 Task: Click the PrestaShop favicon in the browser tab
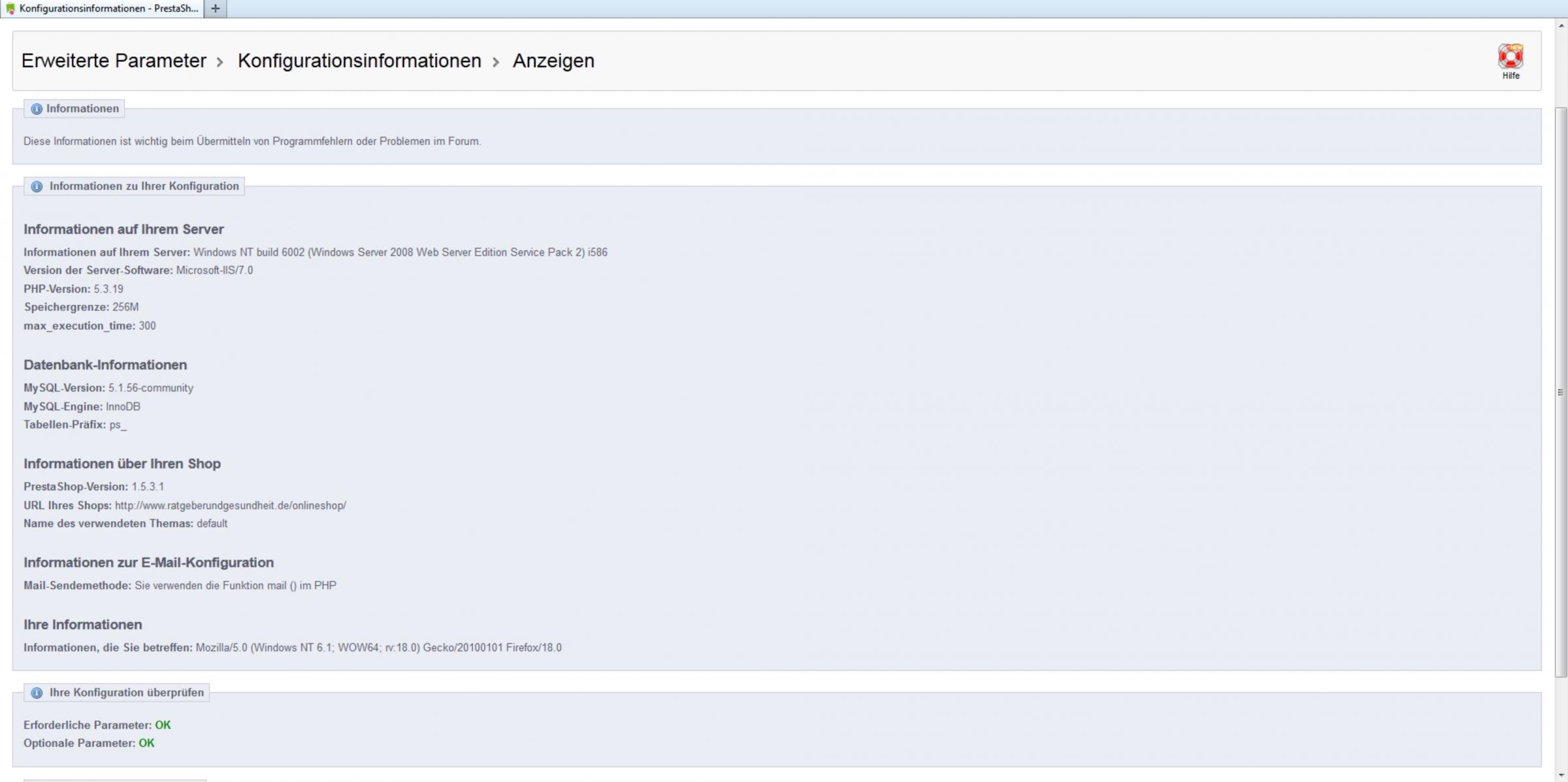10,8
